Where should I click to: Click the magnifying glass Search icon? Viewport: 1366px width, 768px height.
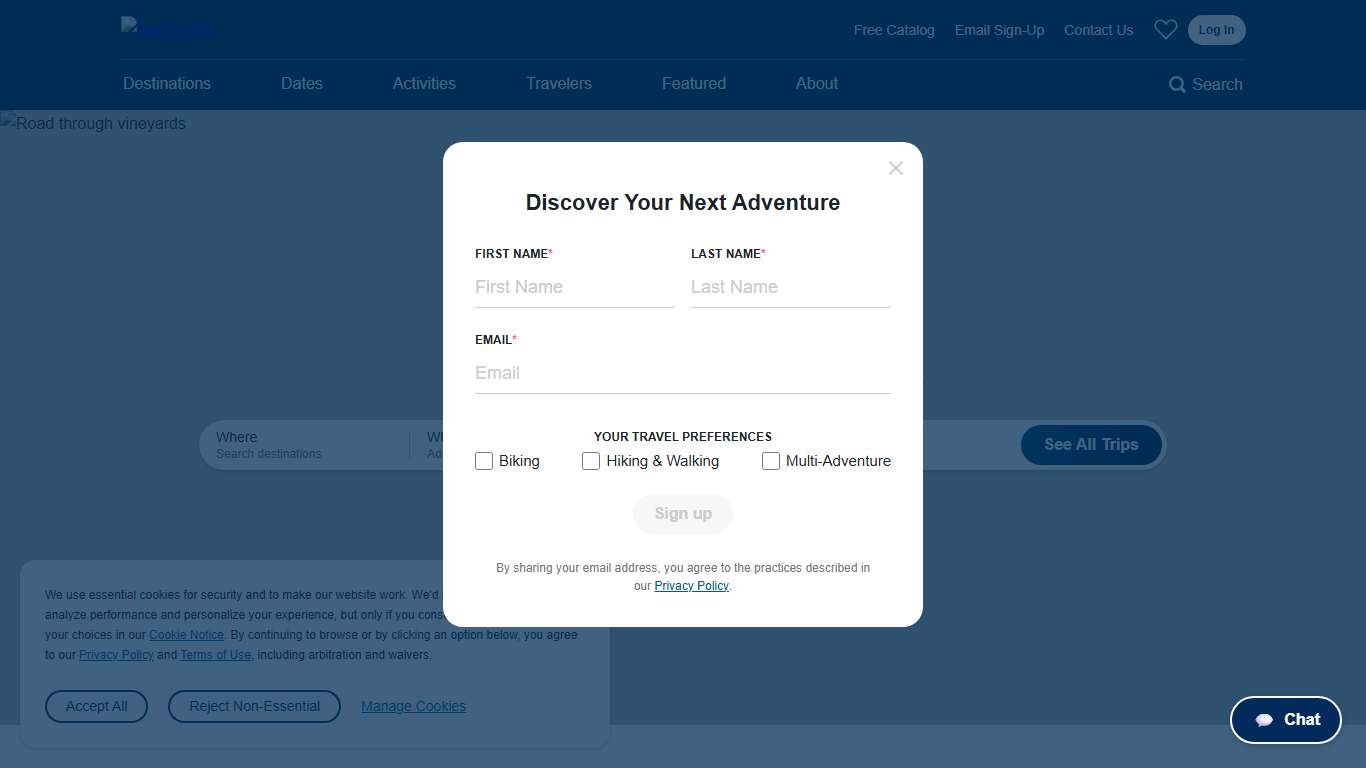click(x=1177, y=85)
